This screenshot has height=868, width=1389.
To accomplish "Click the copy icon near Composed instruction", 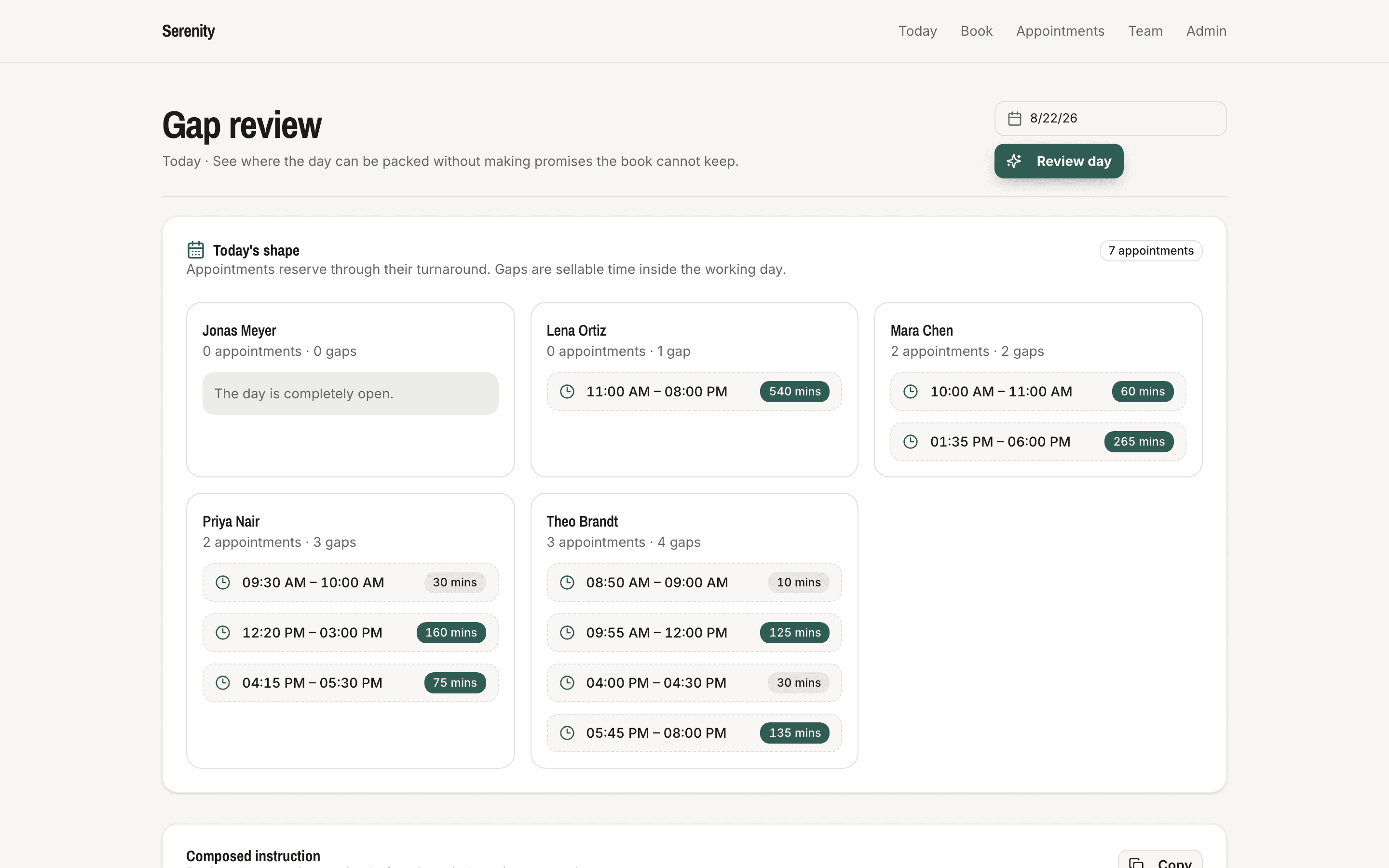I will (x=1136, y=863).
